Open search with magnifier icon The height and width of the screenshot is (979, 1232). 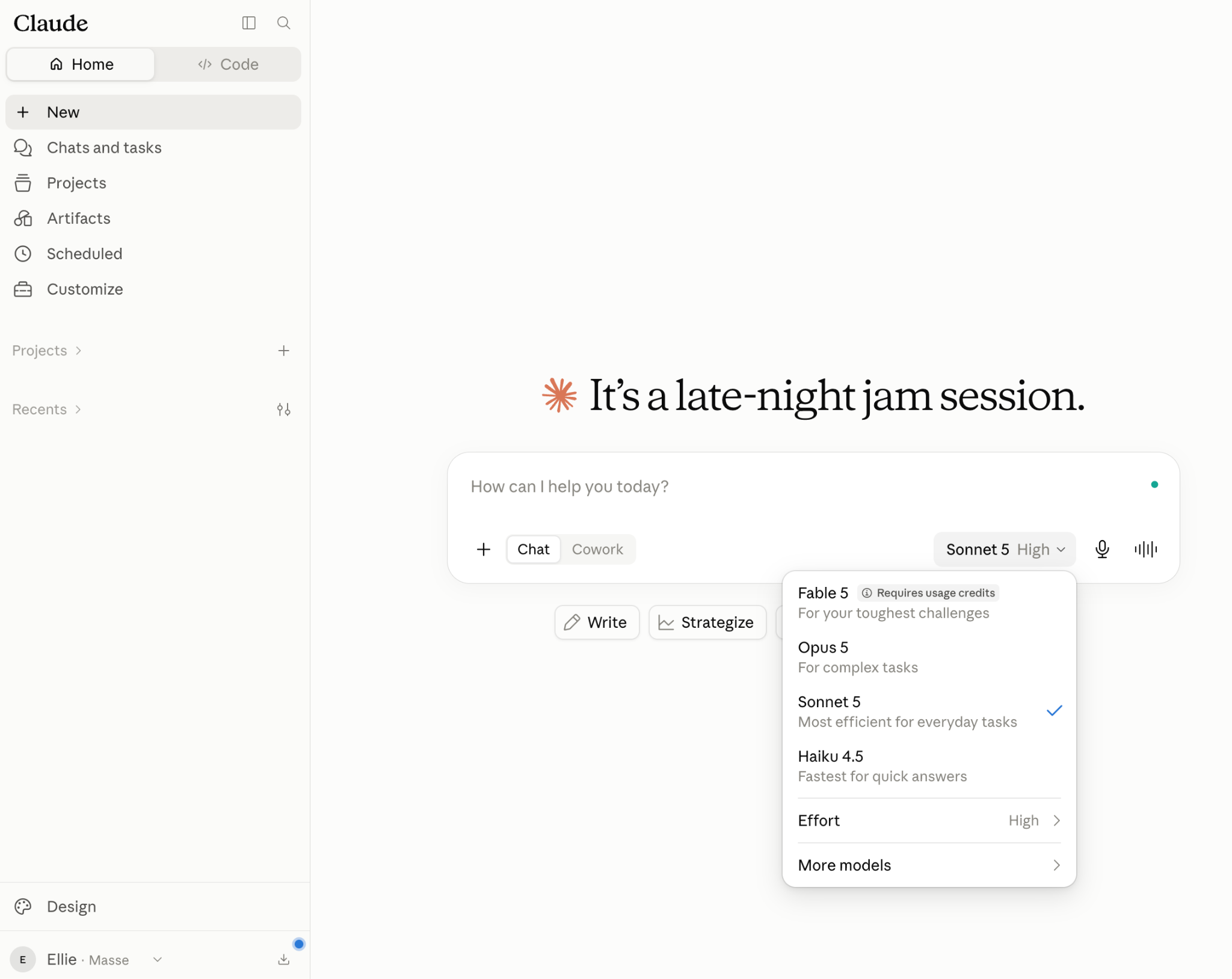click(283, 23)
